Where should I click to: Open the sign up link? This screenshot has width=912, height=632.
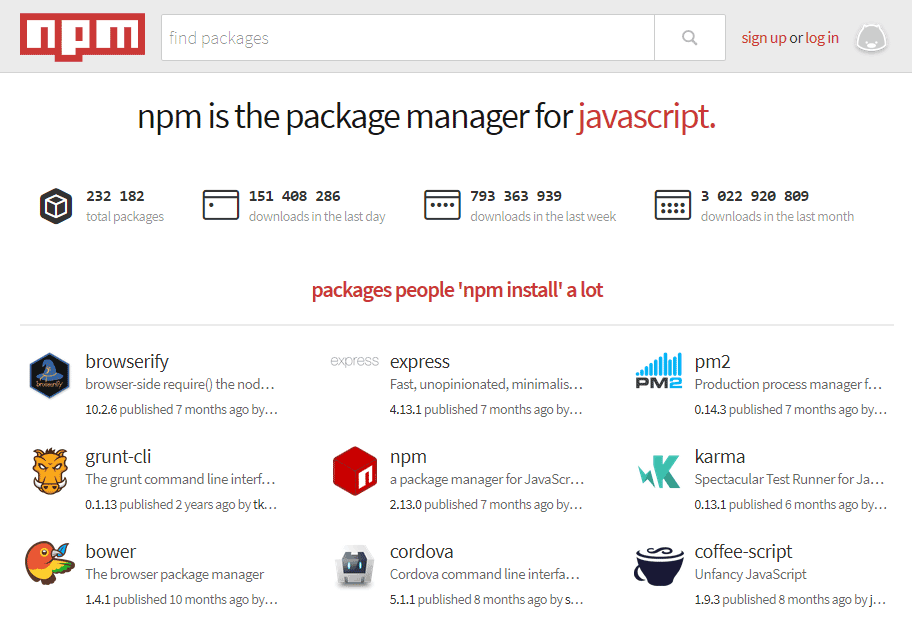coord(764,38)
